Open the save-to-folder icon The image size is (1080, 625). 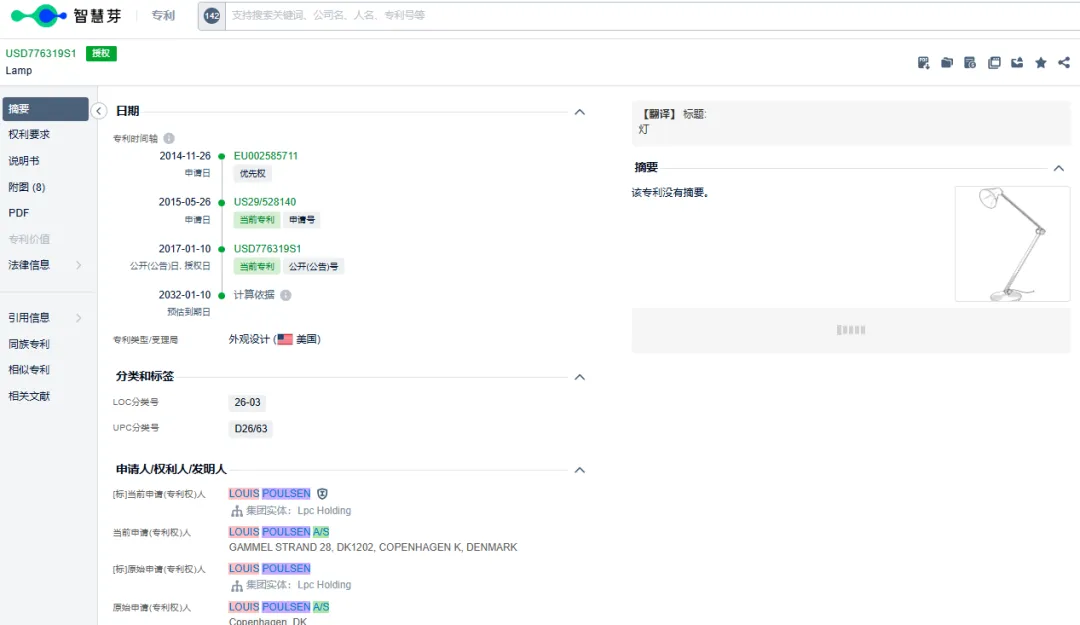coord(947,63)
